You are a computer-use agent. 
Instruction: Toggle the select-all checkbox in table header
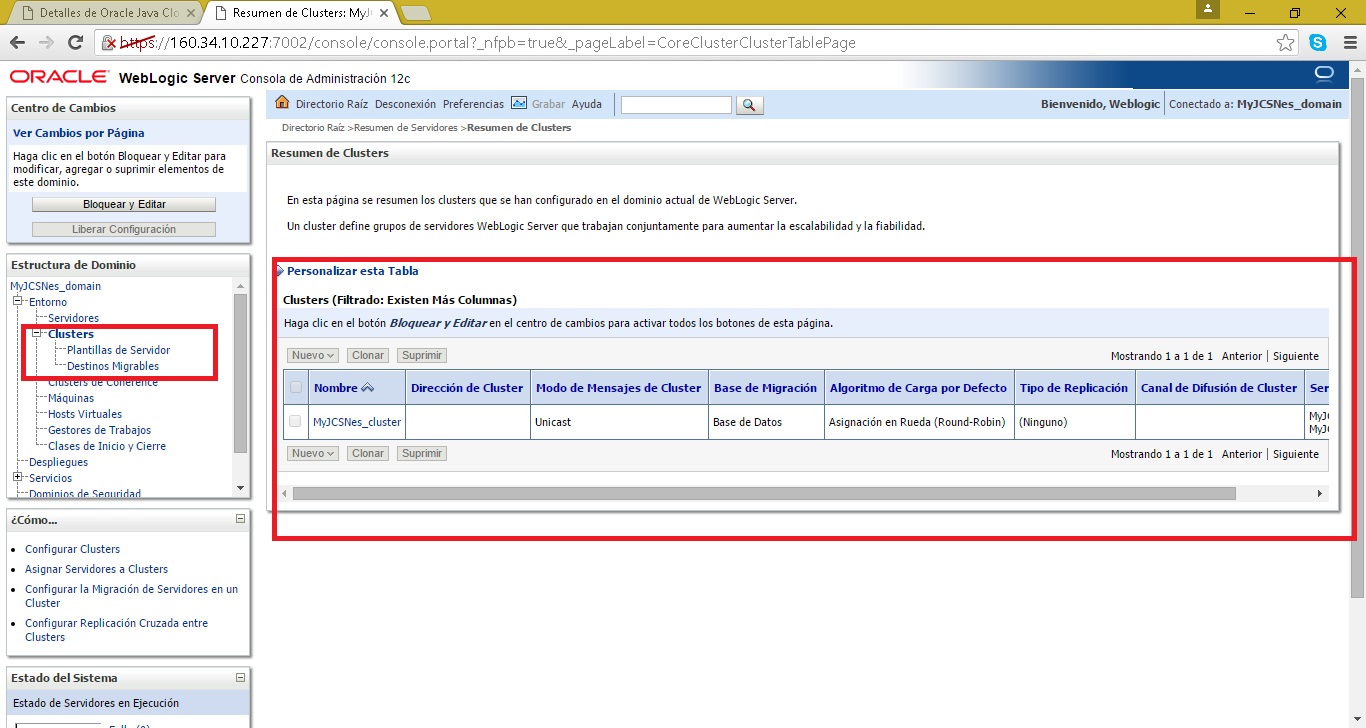pyautogui.click(x=295, y=387)
